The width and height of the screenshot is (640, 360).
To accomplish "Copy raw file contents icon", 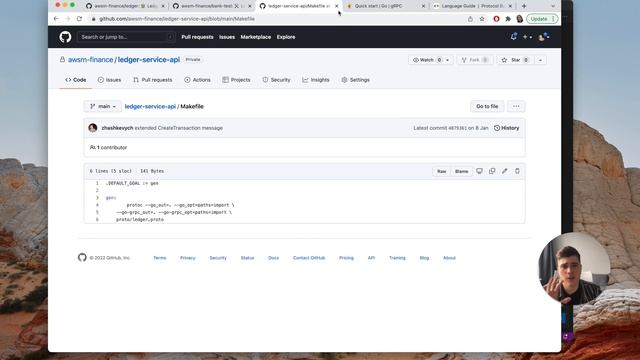I will point(492,171).
